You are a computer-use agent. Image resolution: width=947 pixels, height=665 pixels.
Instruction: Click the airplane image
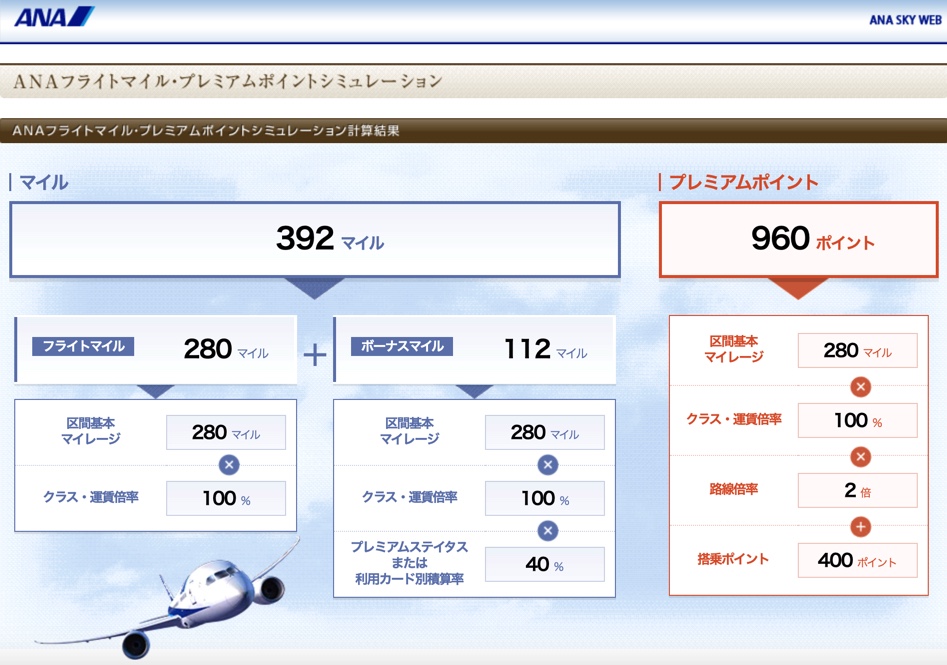[x=166, y=598]
